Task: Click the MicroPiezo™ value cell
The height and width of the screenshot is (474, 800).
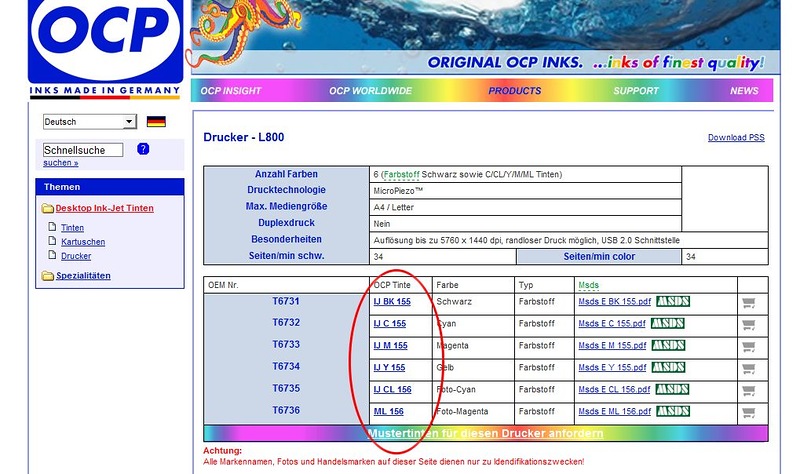Action: point(526,191)
